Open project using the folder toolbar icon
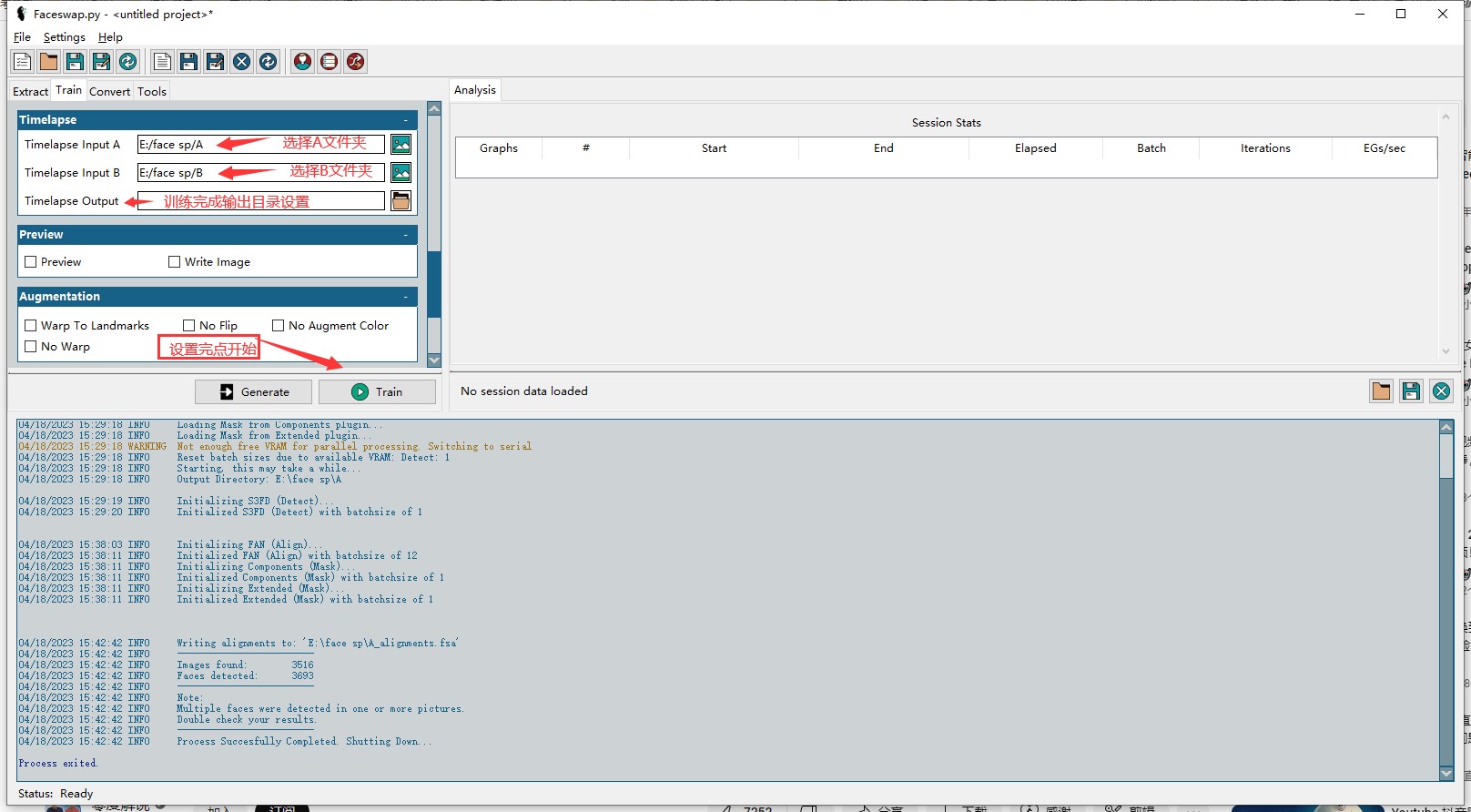This screenshot has width=1471, height=812. click(x=48, y=62)
